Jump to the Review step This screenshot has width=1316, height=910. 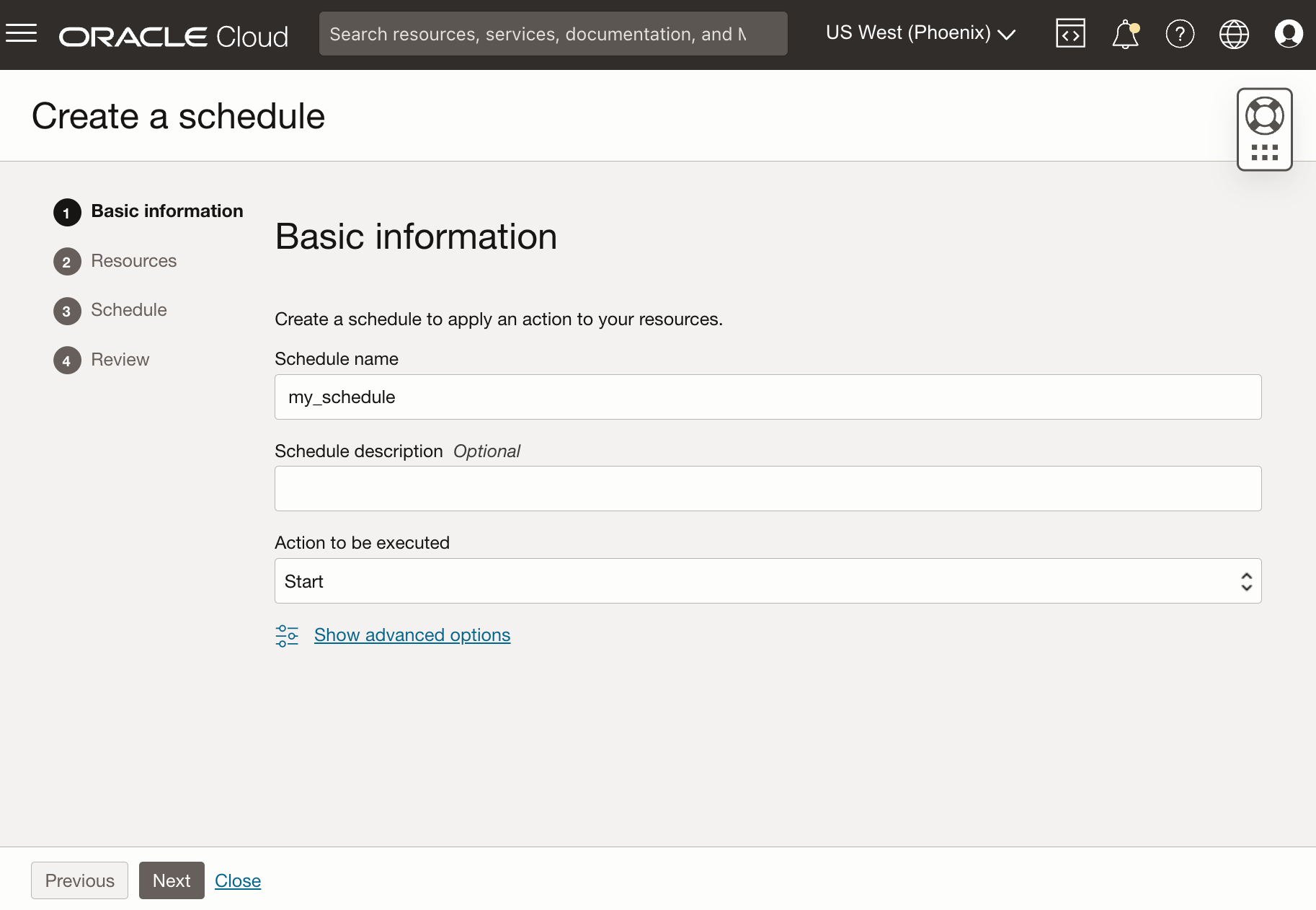click(120, 360)
